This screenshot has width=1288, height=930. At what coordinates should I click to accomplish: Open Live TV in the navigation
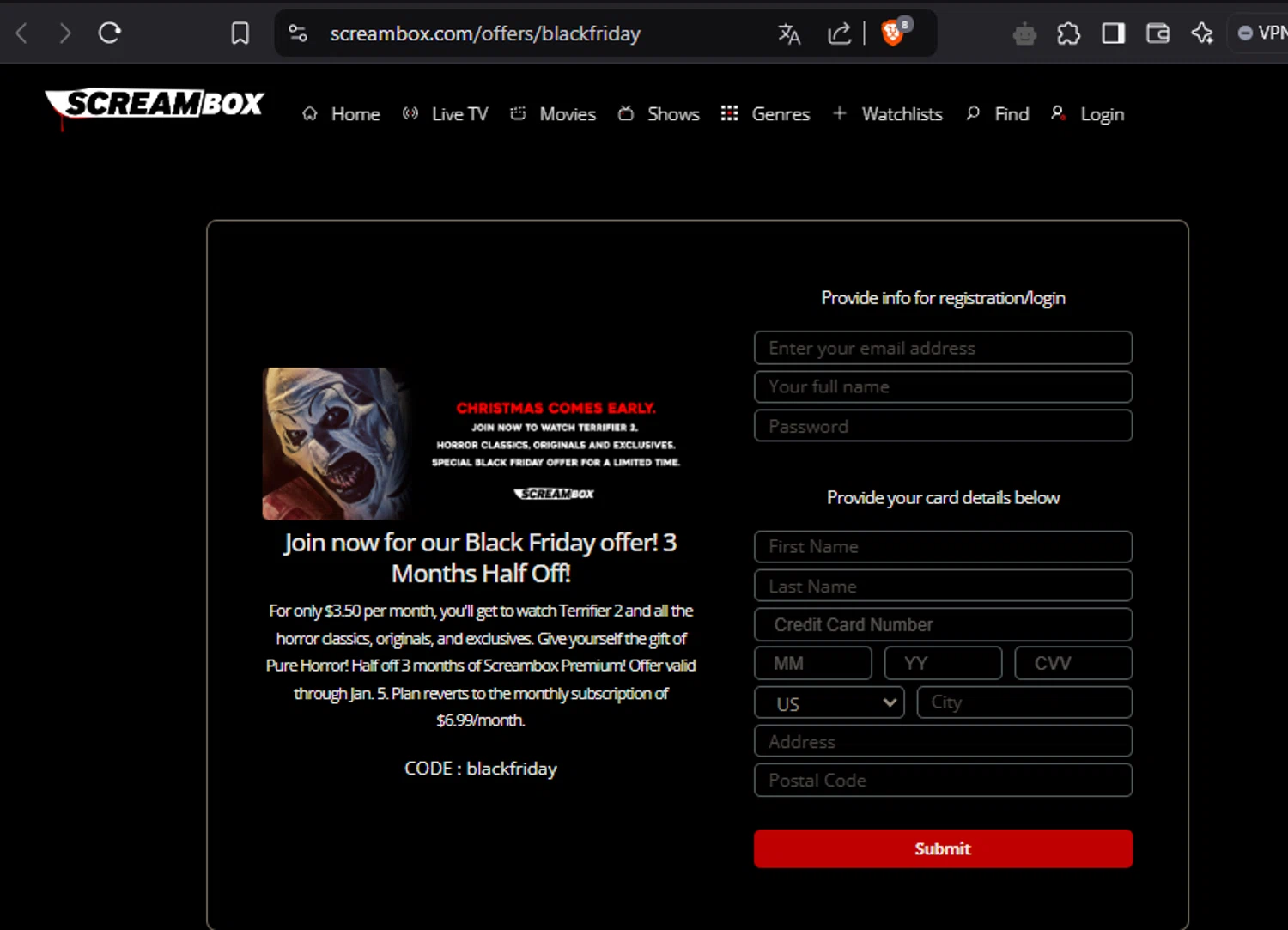tap(445, 114)
